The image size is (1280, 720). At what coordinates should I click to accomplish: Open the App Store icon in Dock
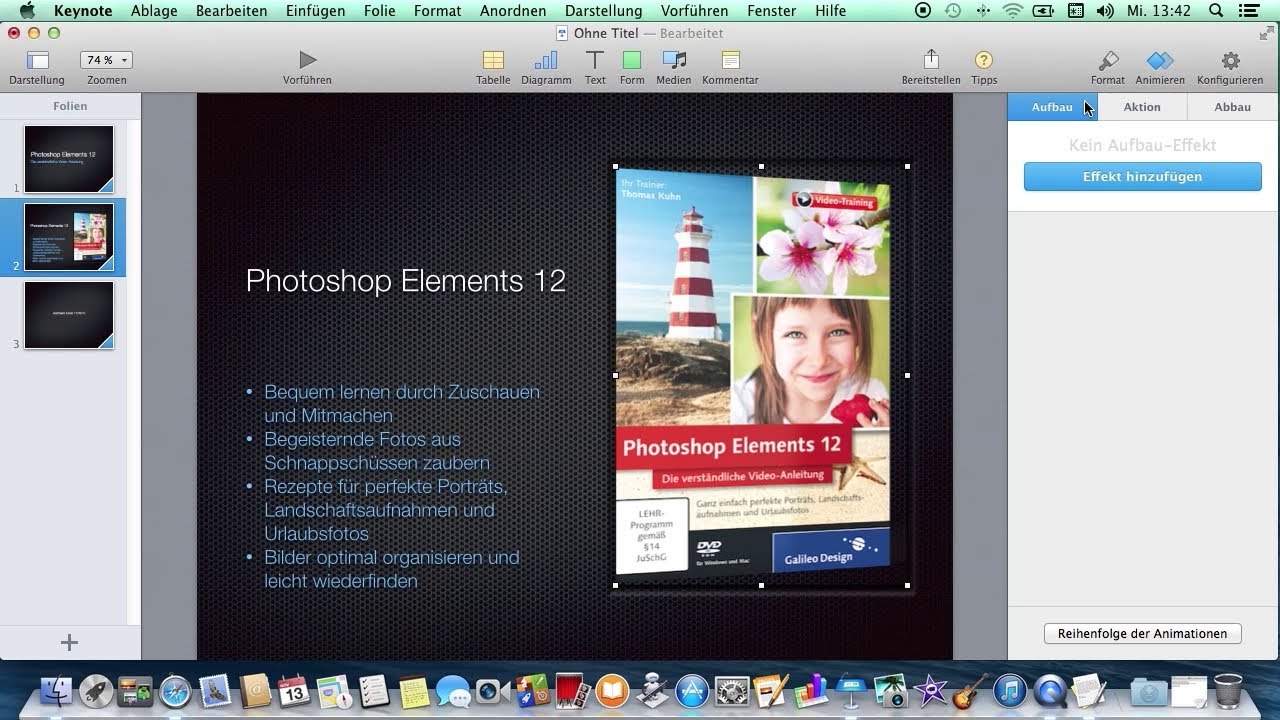pyautogui.click(x=691, y=691)
